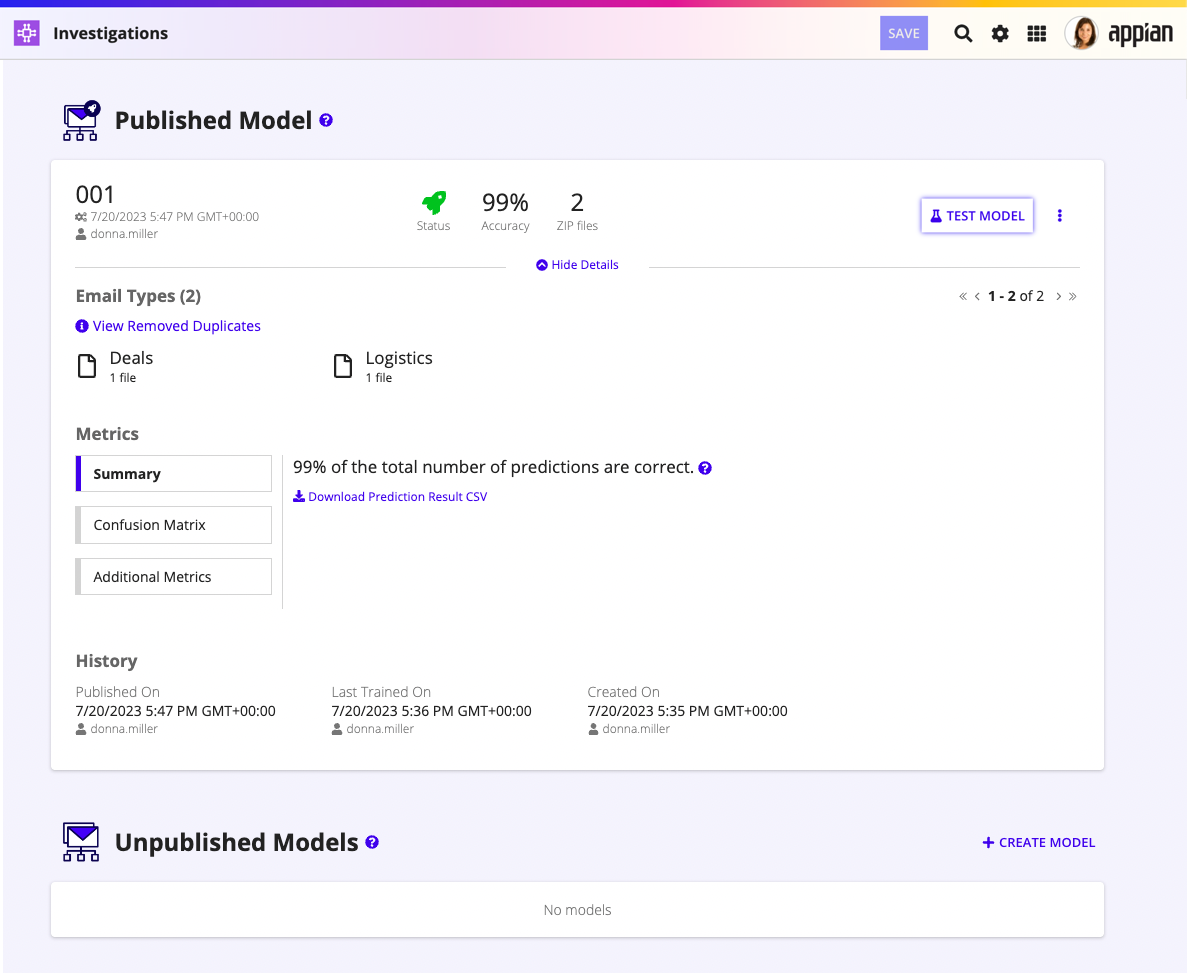Screen dimensions: 1188x973
Task: Click the Deals email type name
Action: pos(131,358)
